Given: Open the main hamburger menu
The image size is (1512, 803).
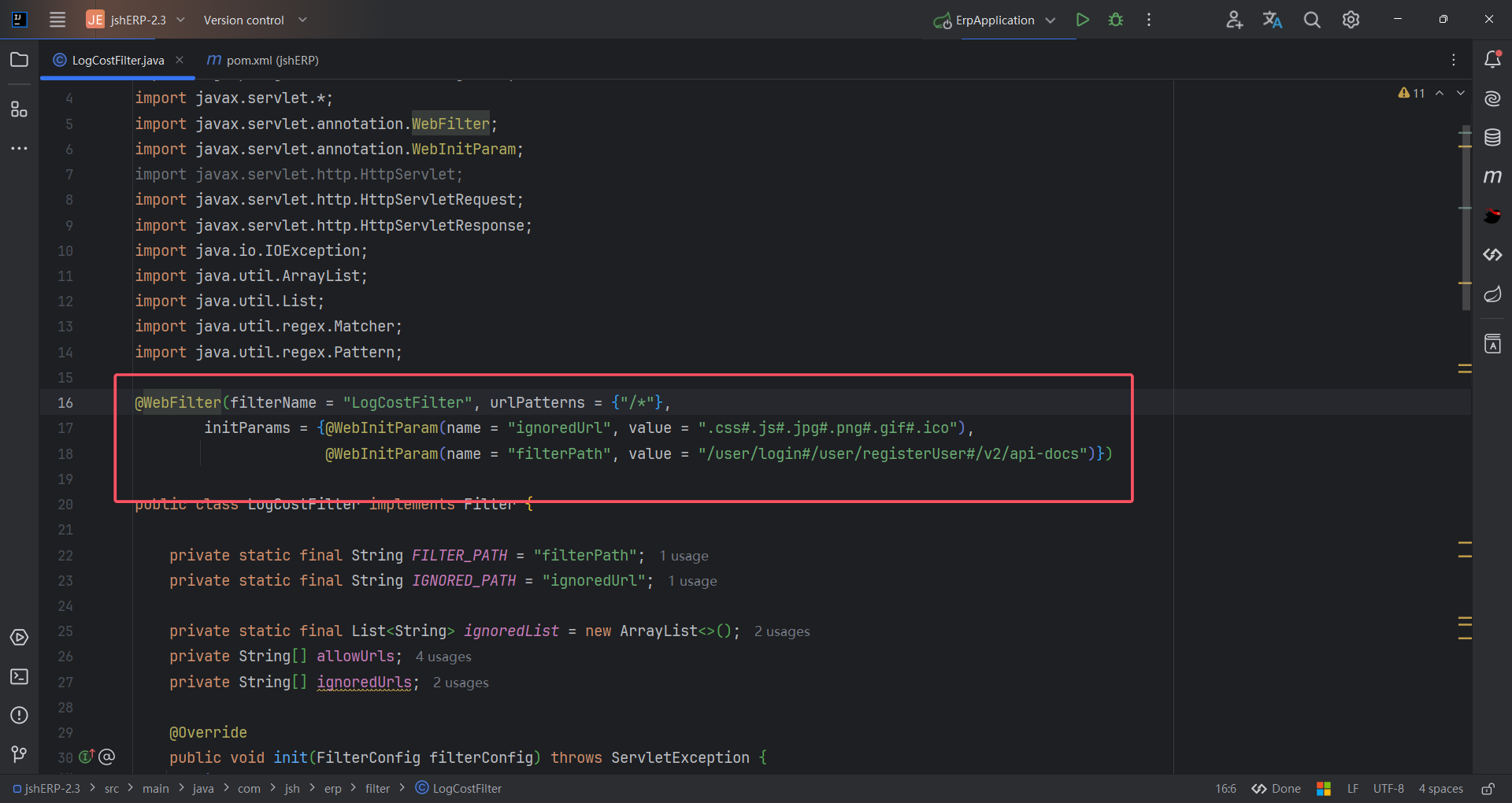Looking at the screenshot, I should point(57,20).
